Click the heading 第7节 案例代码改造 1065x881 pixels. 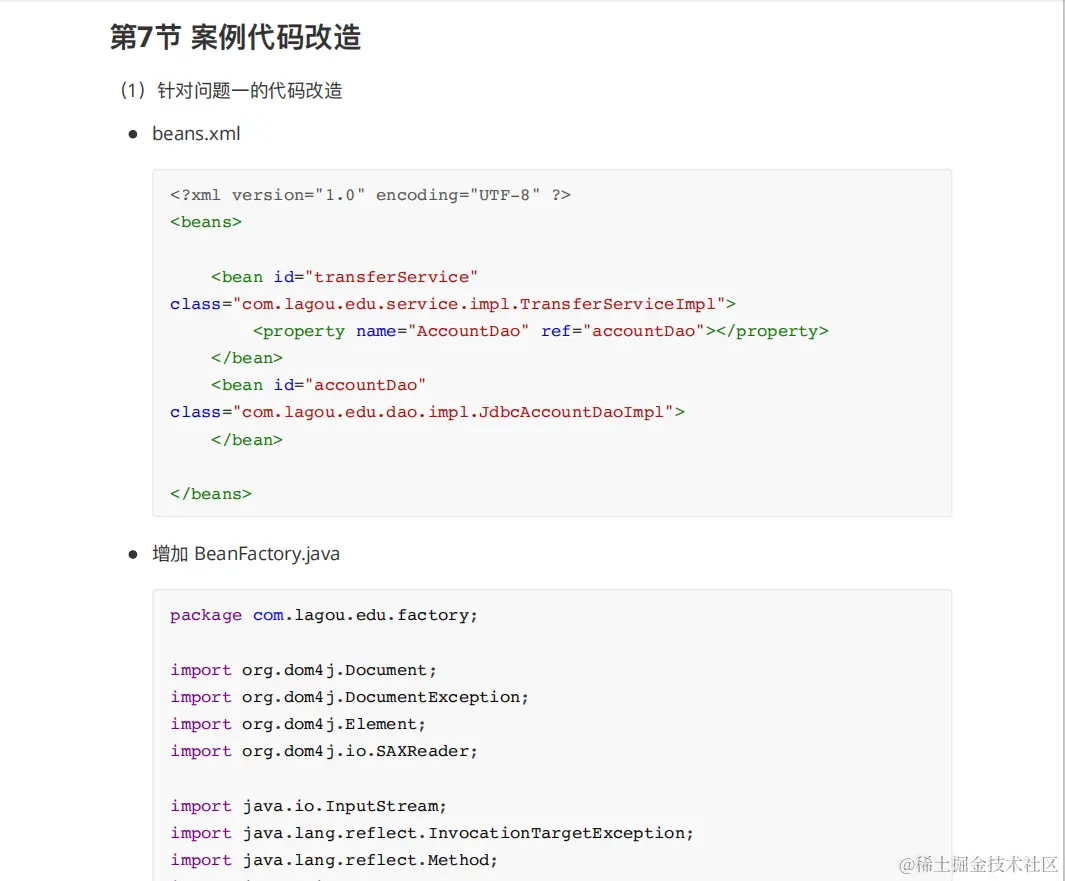click(x=235, y=38)
